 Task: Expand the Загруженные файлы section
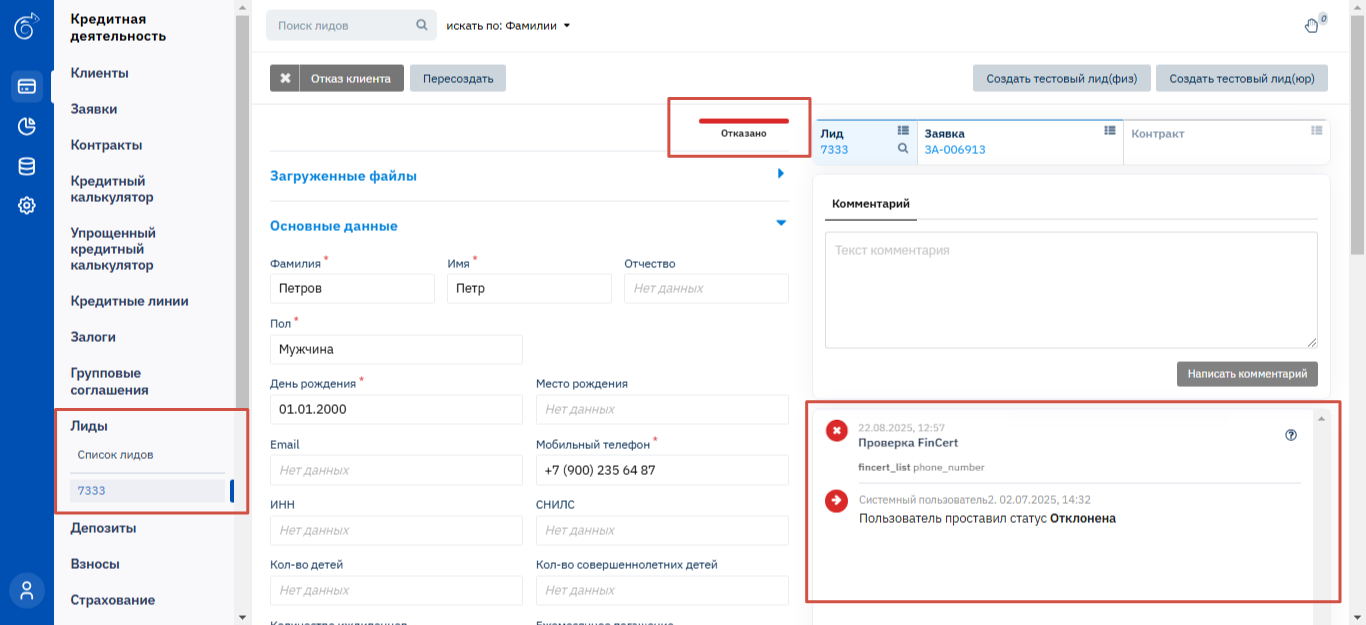tap(781, 174)
